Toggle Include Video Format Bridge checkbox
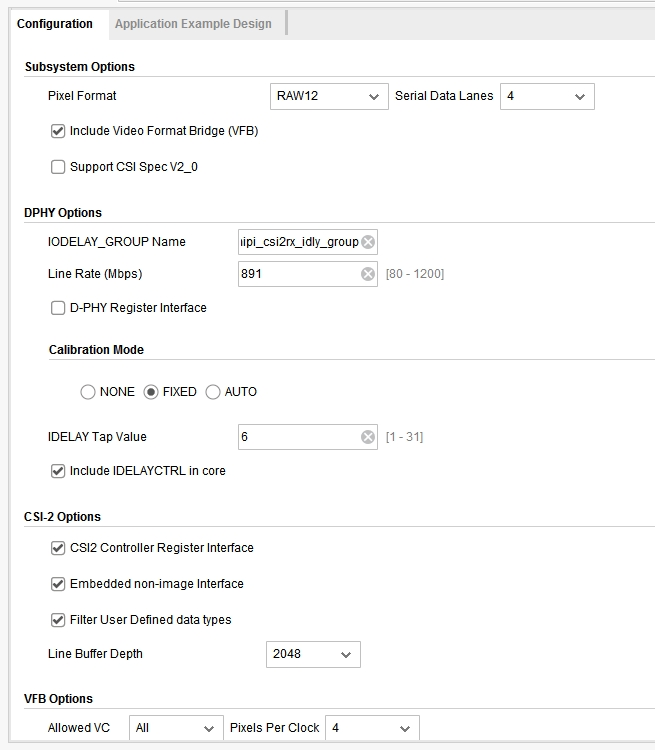Viewport: 655px width, 750px height. pyautogui.click(x=58, y=131)
